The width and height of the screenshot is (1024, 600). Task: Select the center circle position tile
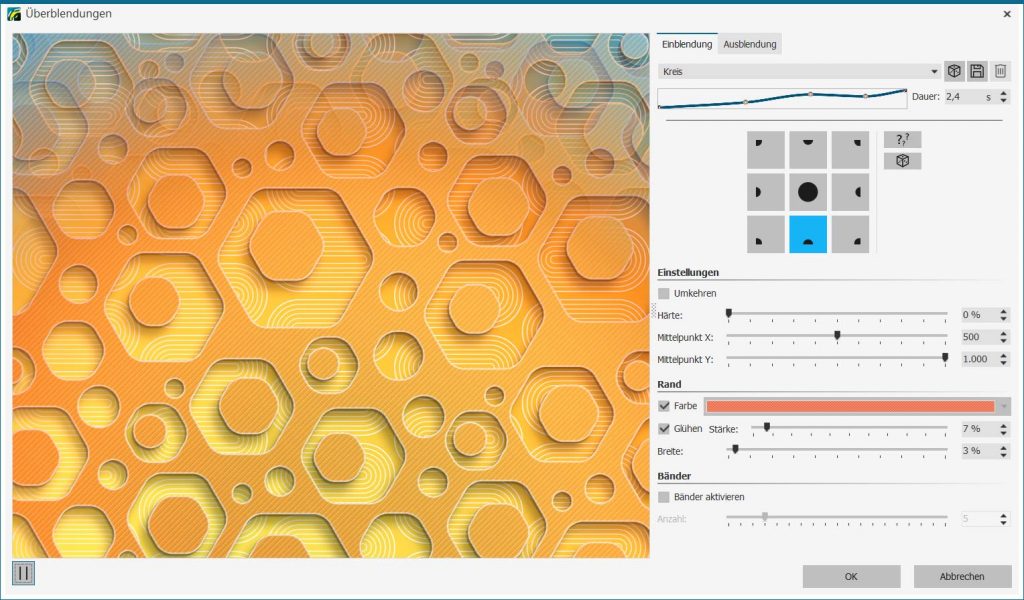pyautogui.click(x=808, y=191)
